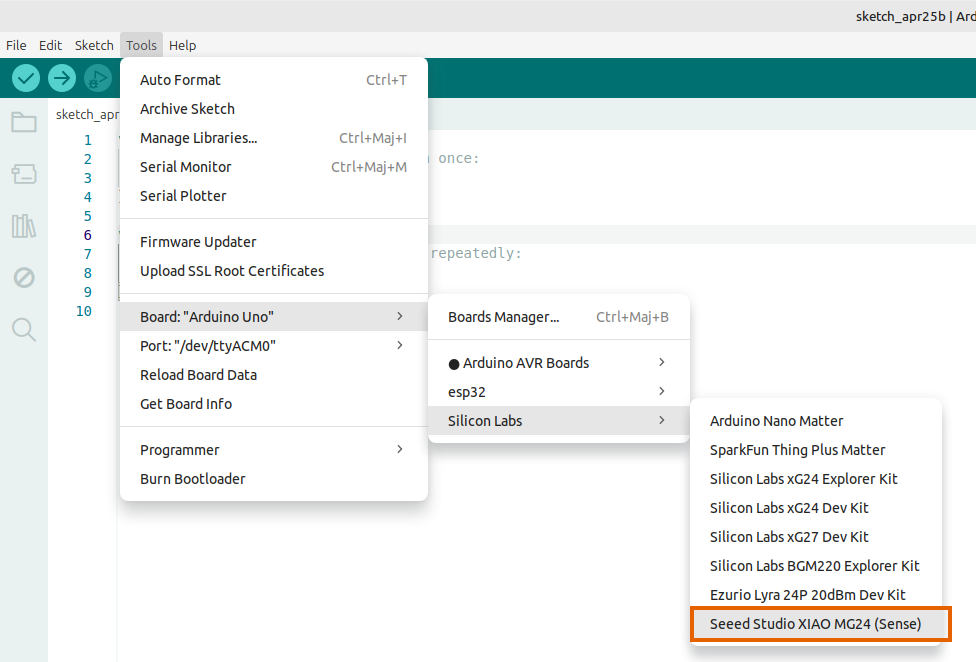The image size is (976, 662).
Task: Select Ezurio Lyra 24P 20dBm Dev Kit
Action: pos(816,595)
